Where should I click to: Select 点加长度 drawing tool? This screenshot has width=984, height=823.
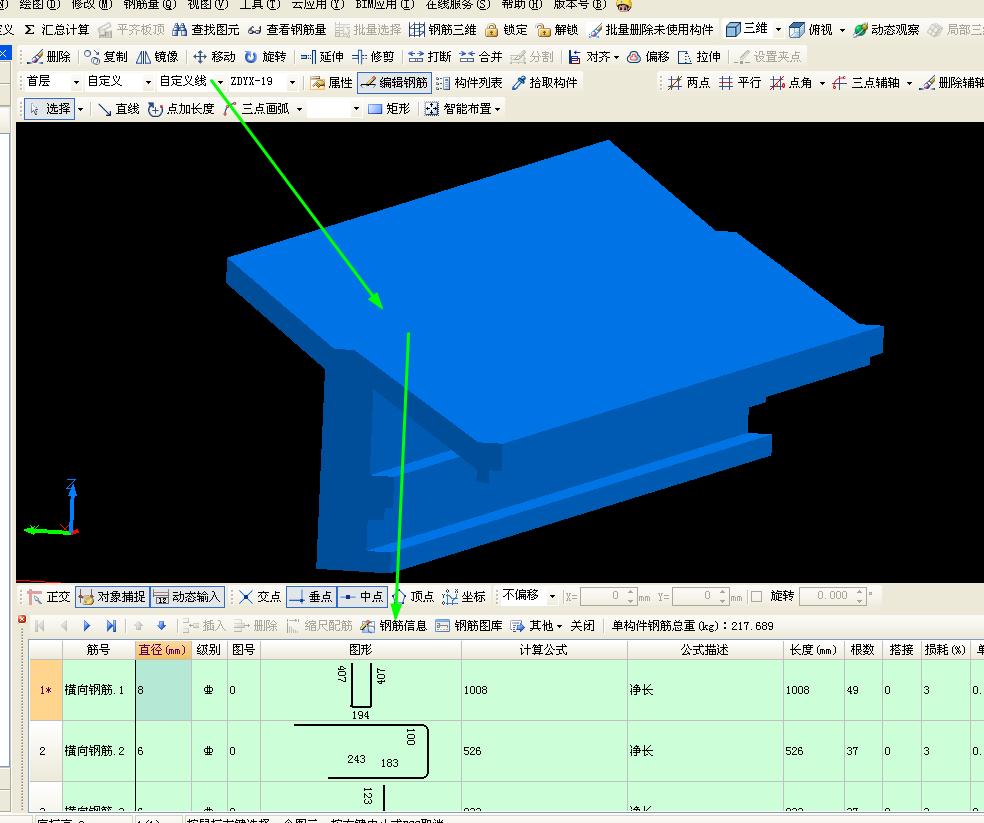click(181, 109)
